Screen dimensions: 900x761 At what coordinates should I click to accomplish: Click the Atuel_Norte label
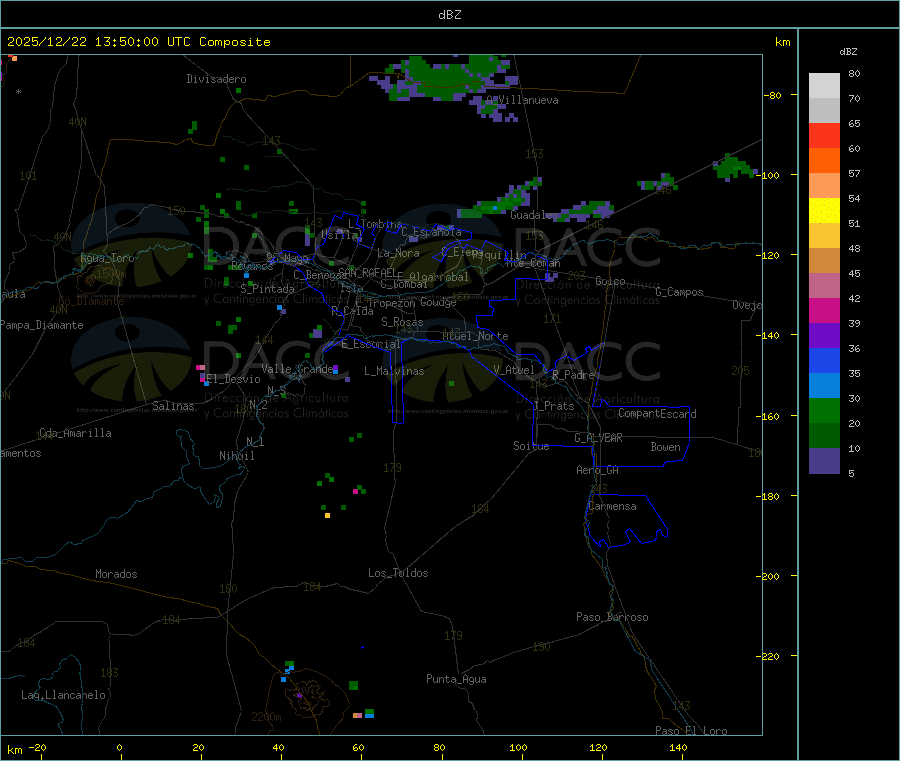[x=475, y=336]
